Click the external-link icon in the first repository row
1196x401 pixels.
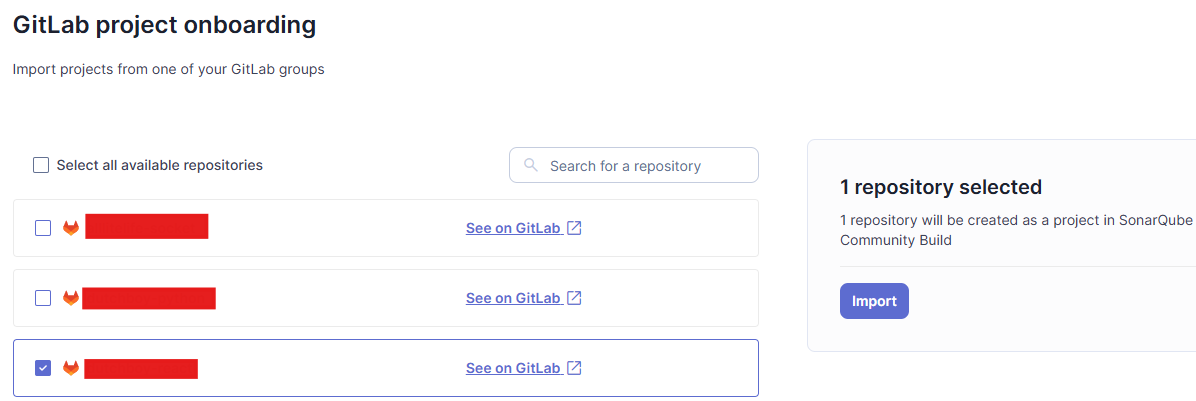click(x=575, y=228)
